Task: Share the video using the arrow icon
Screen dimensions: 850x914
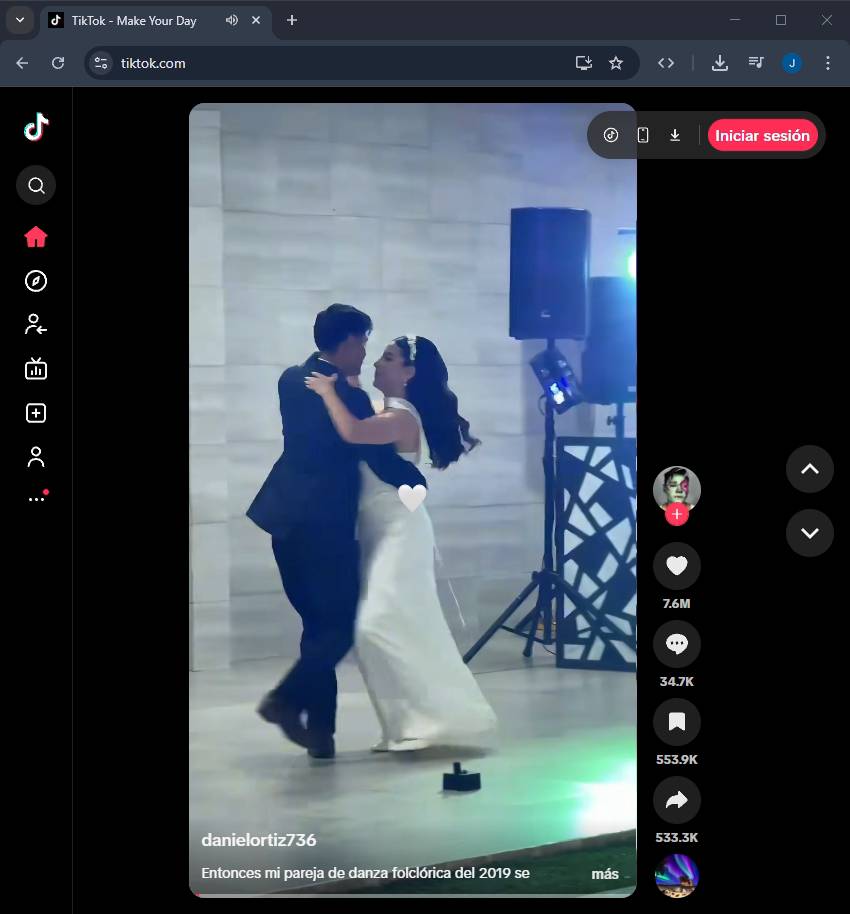Action: [676, 800]
